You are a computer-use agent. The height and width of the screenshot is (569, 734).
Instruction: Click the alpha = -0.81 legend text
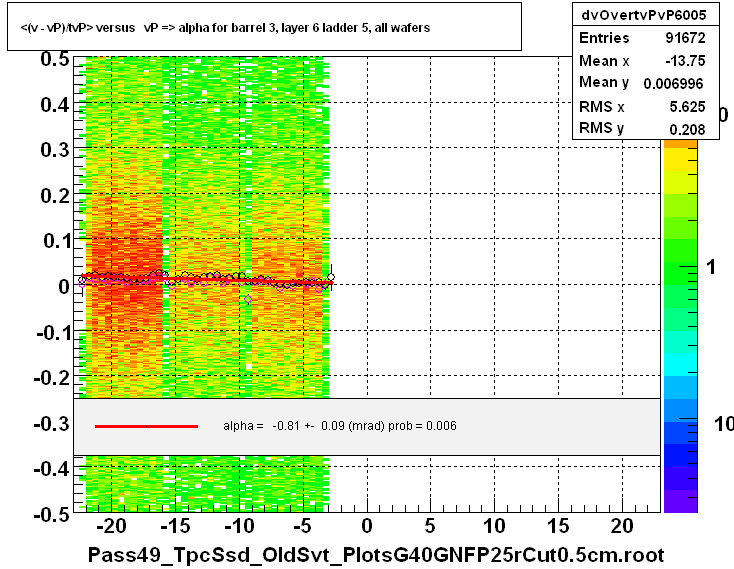tap(340, 426)
